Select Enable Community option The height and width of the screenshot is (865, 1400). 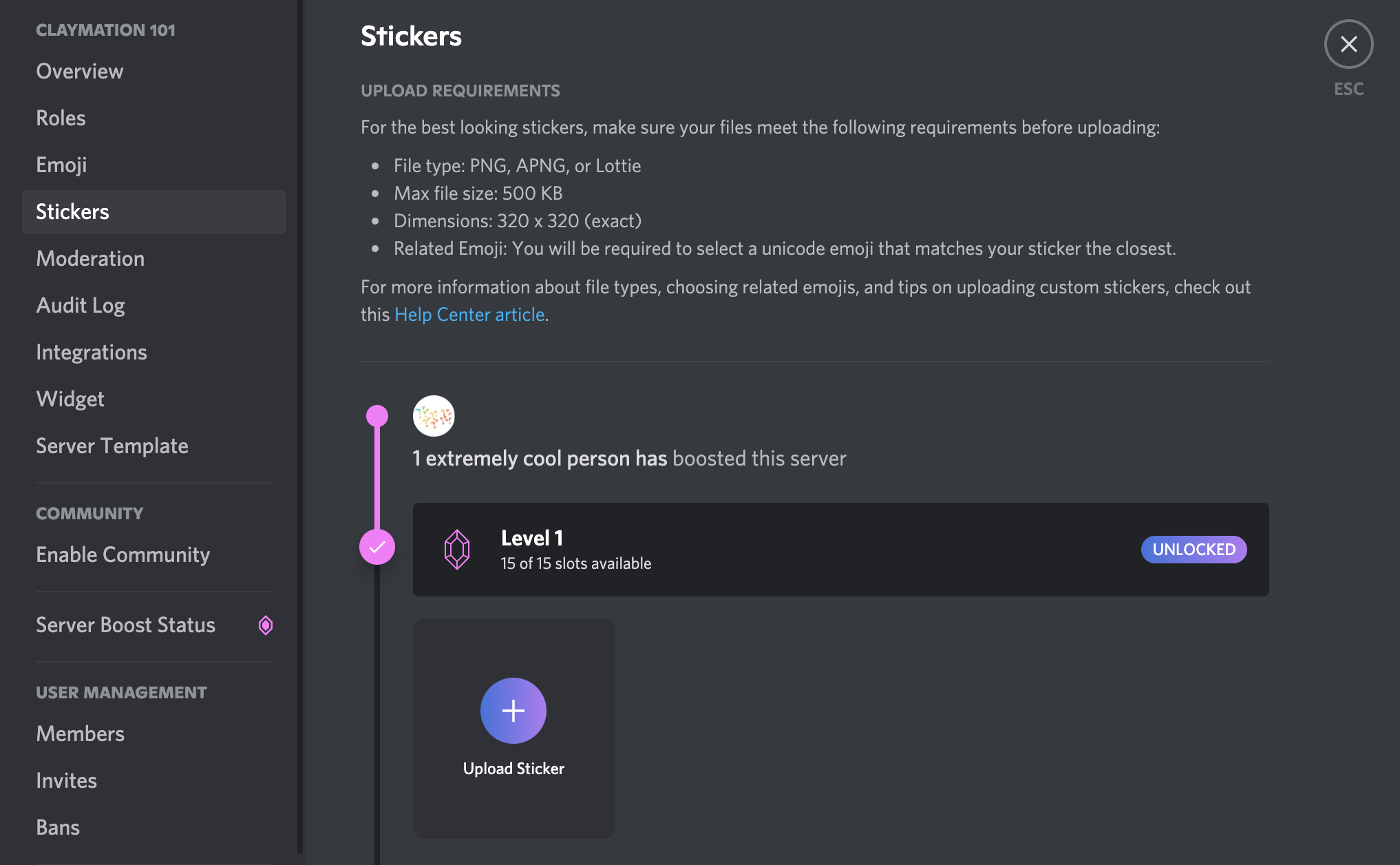point(123,554)
